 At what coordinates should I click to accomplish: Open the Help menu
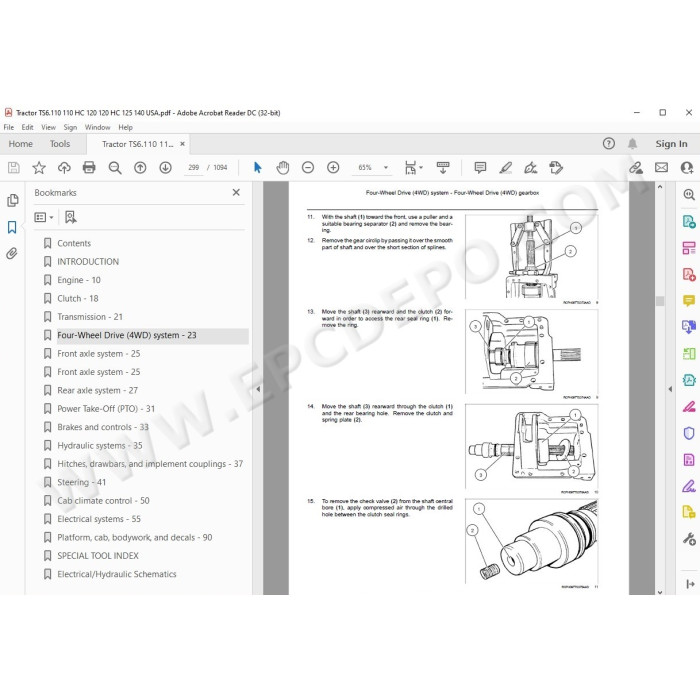pos(125,127)
